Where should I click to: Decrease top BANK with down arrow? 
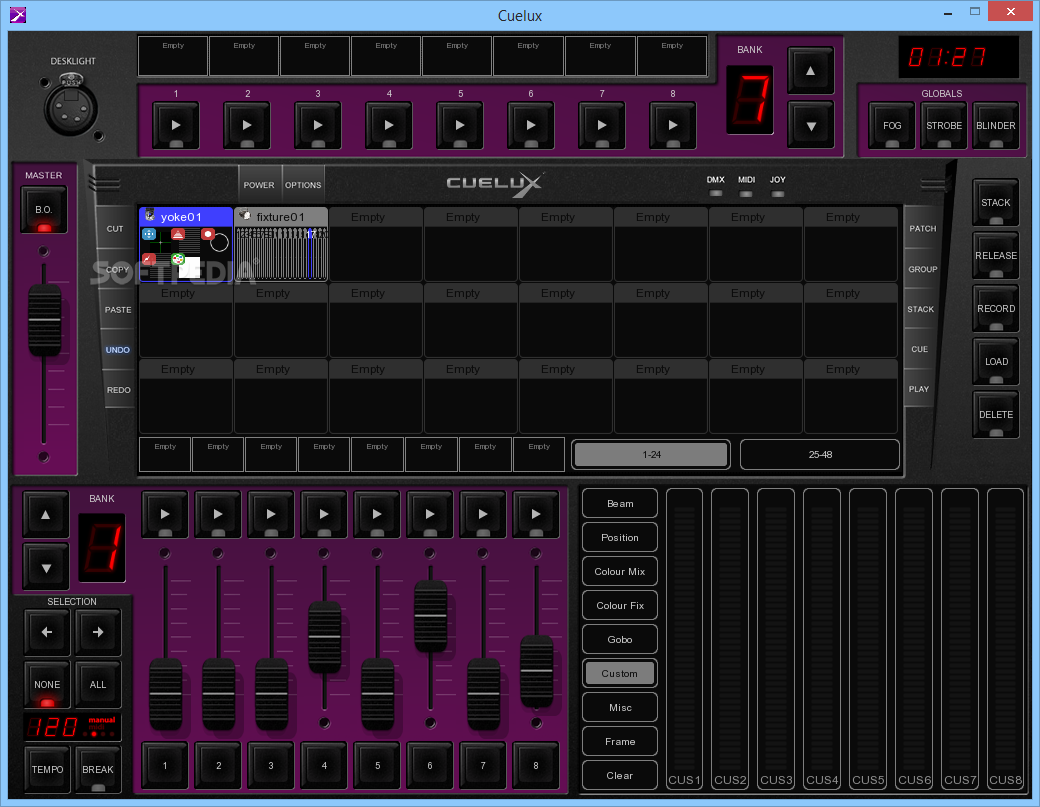pos(811,125)
